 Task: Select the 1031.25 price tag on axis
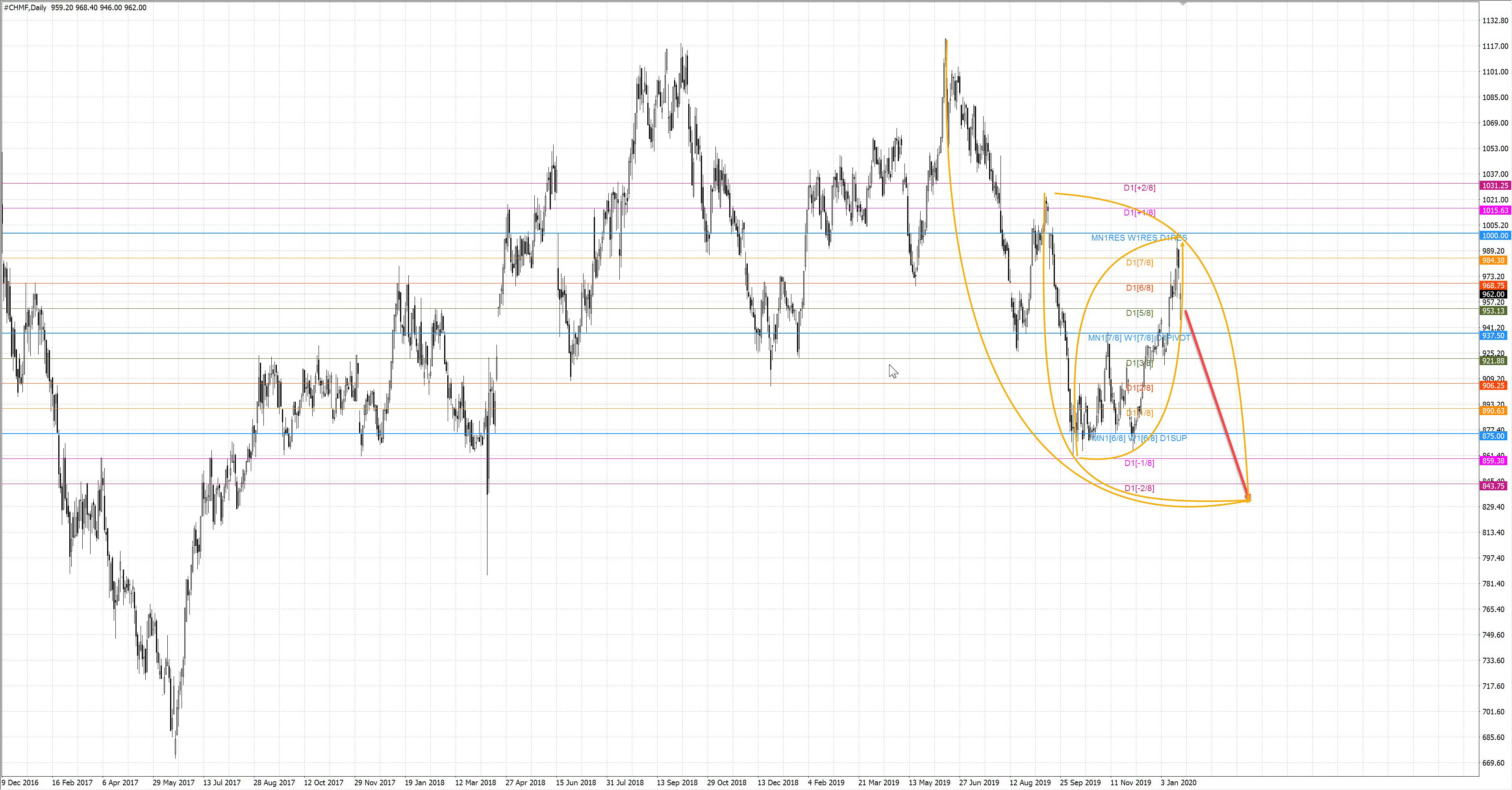pos(1494,185)
